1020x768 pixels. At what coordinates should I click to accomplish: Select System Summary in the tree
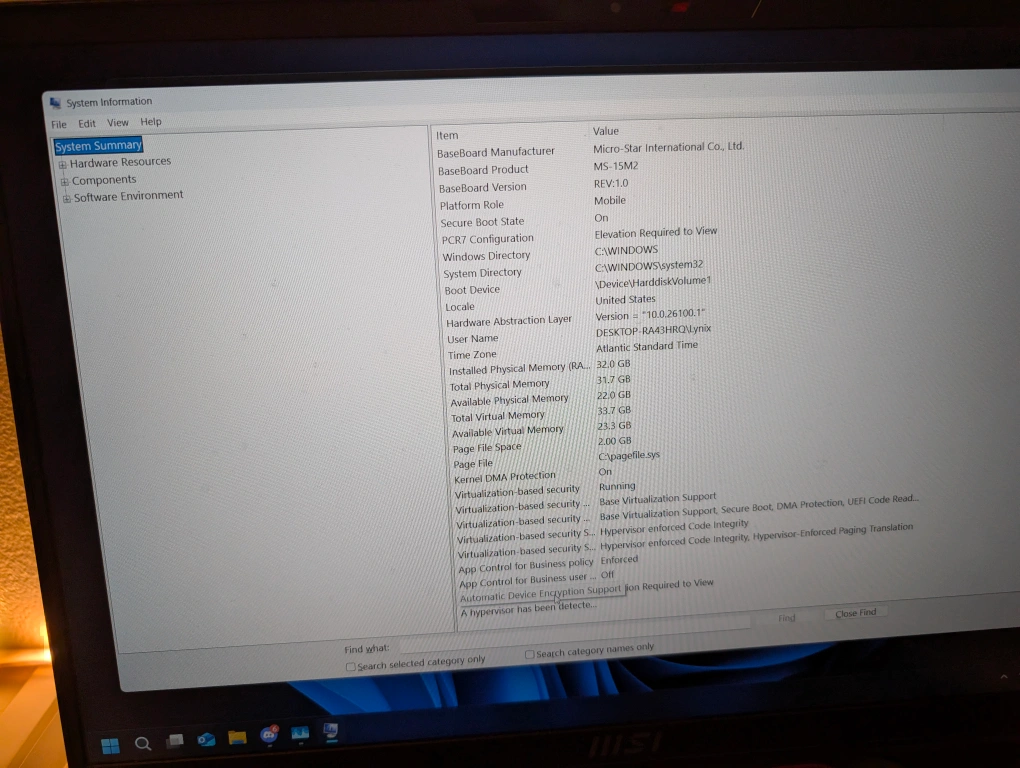click(98, 146)
